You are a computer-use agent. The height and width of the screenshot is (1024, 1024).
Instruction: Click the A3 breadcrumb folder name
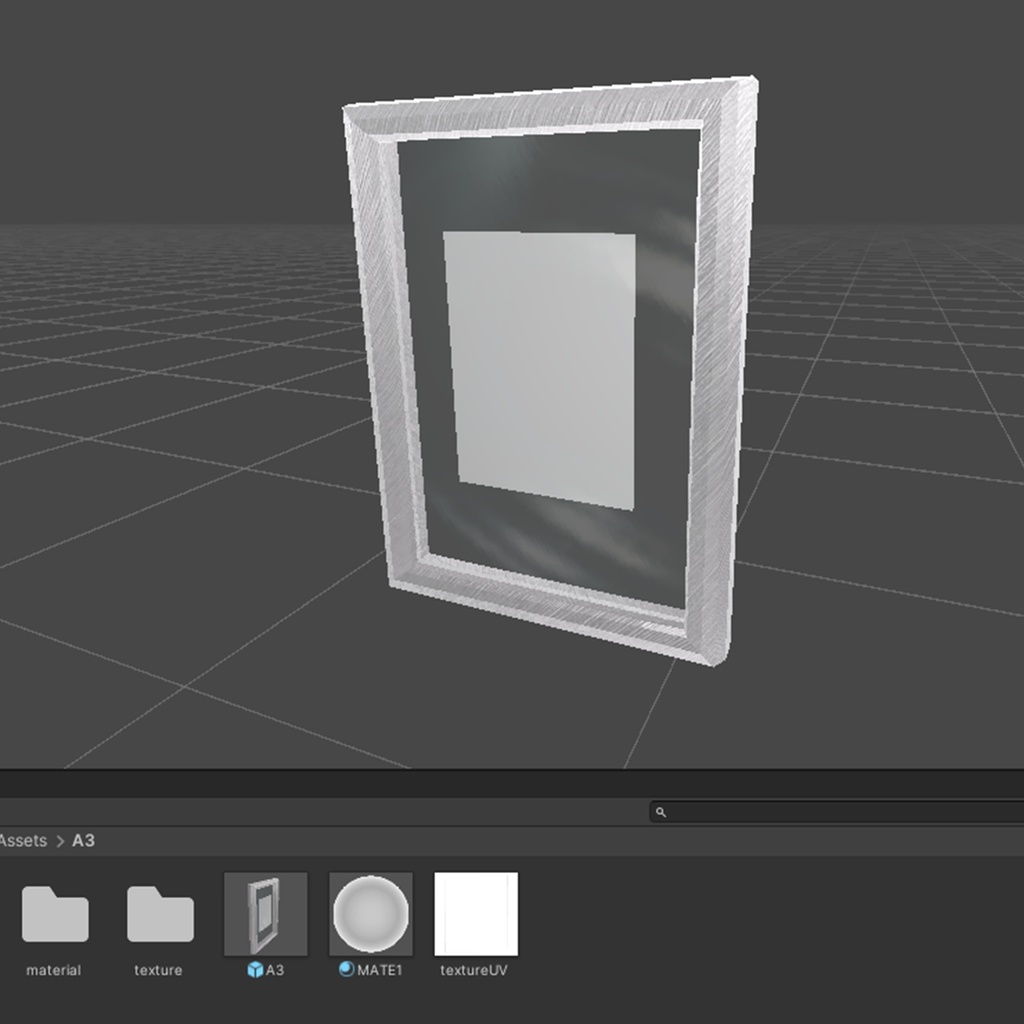83,840
